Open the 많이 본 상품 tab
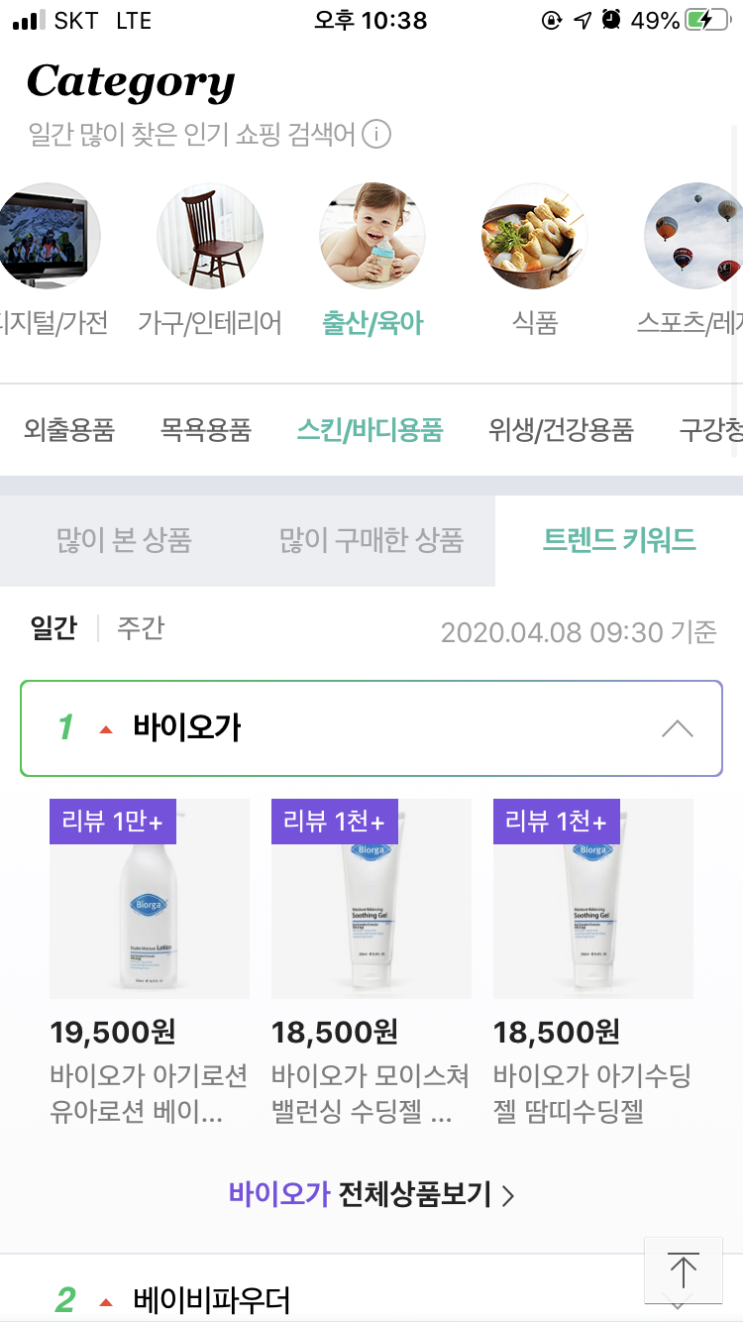This screenshot has width=743, height=1322. (124, 541)
